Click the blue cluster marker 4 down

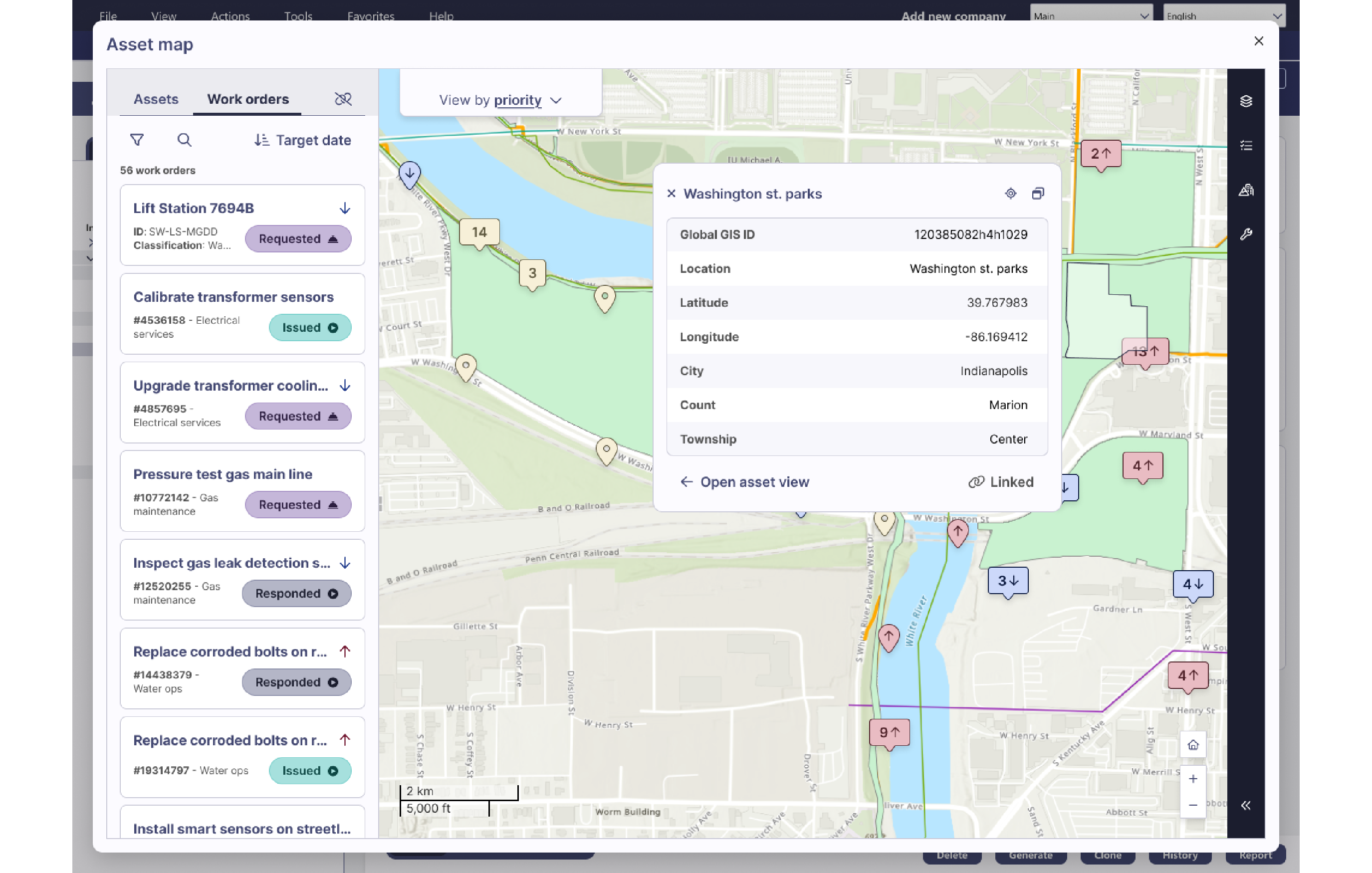pyautogui.click(x=1192, y=585)
